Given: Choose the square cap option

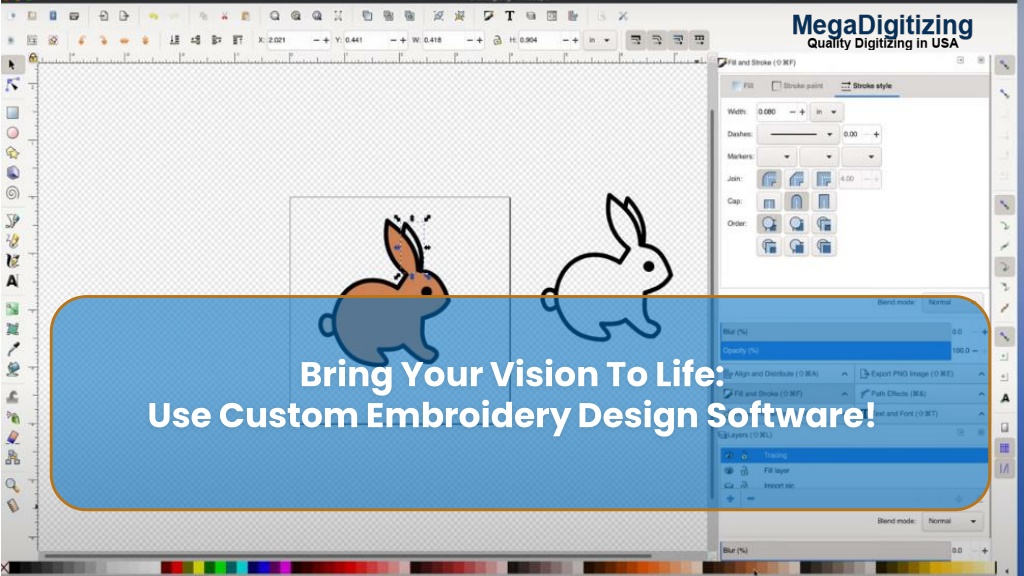Looking at the screenshot, I should tap(824, 202).
